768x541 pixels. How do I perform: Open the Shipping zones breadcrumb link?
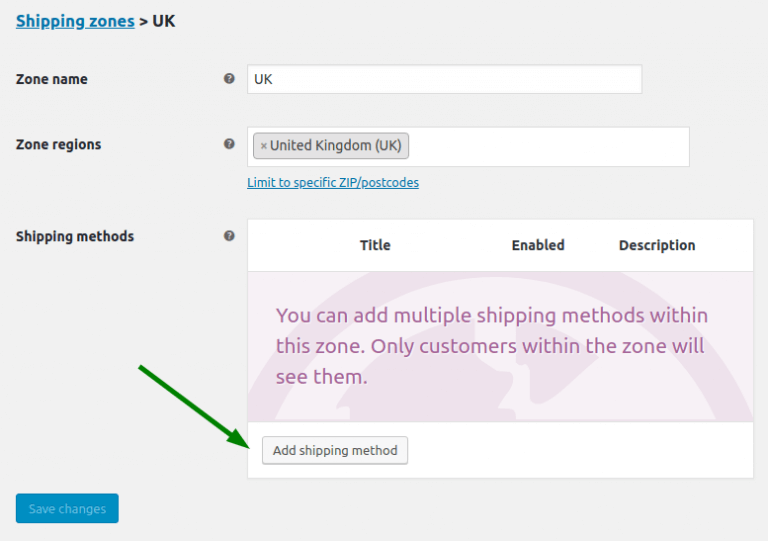pos(75,20)
